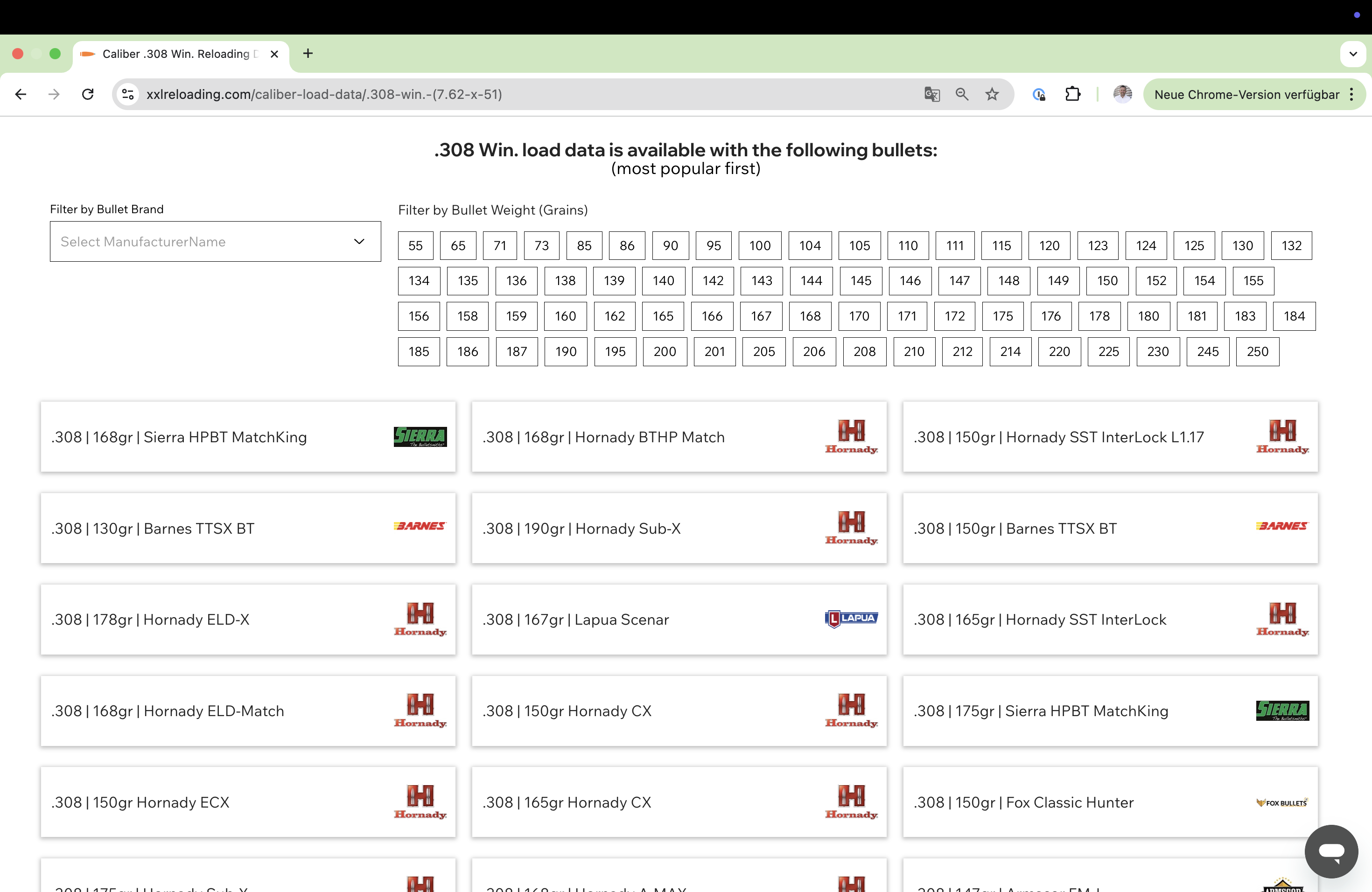Click the browser reload icon
1372x892 pixels.
coord(88,94)
